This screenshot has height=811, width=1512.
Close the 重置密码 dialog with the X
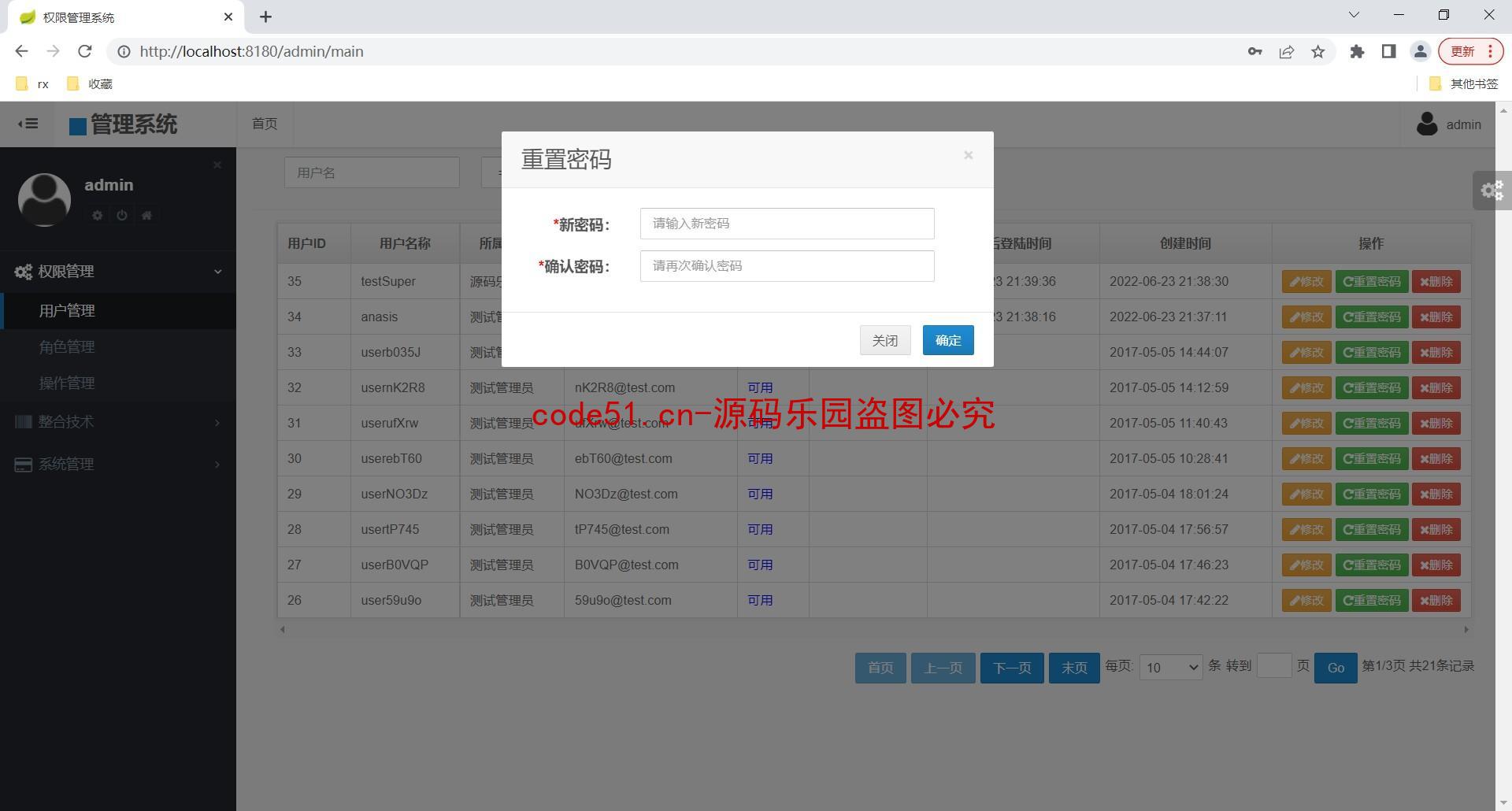tap(969, 155)
